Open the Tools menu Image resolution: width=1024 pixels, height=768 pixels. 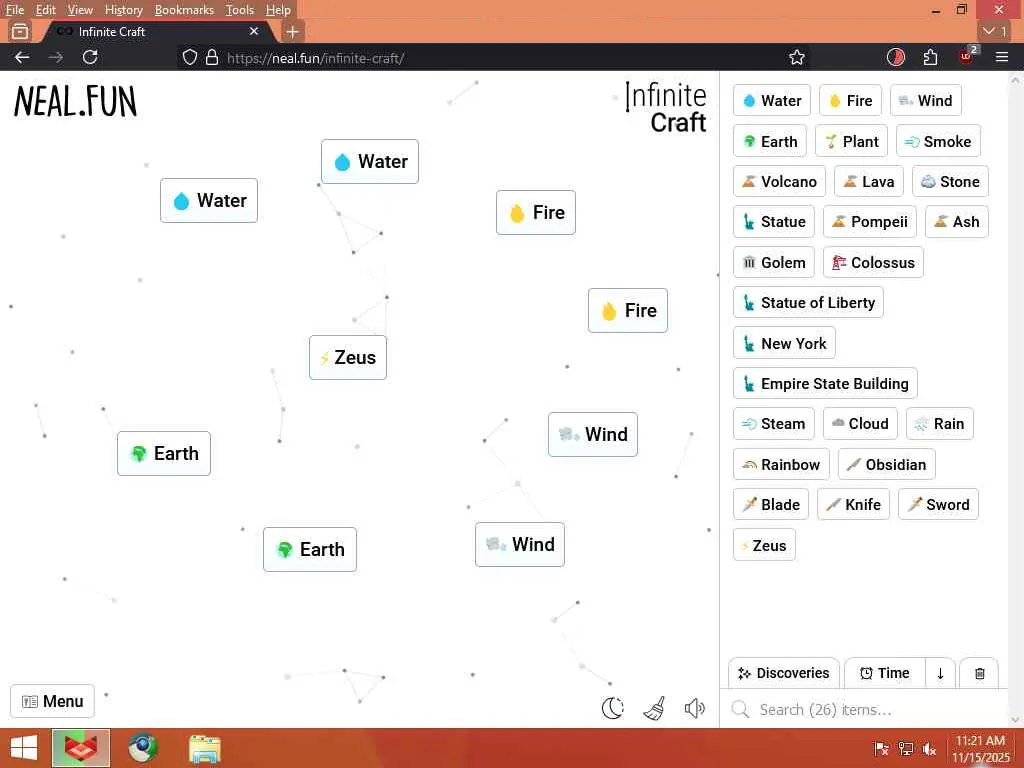pyautogui.click(x=239, y=10)
